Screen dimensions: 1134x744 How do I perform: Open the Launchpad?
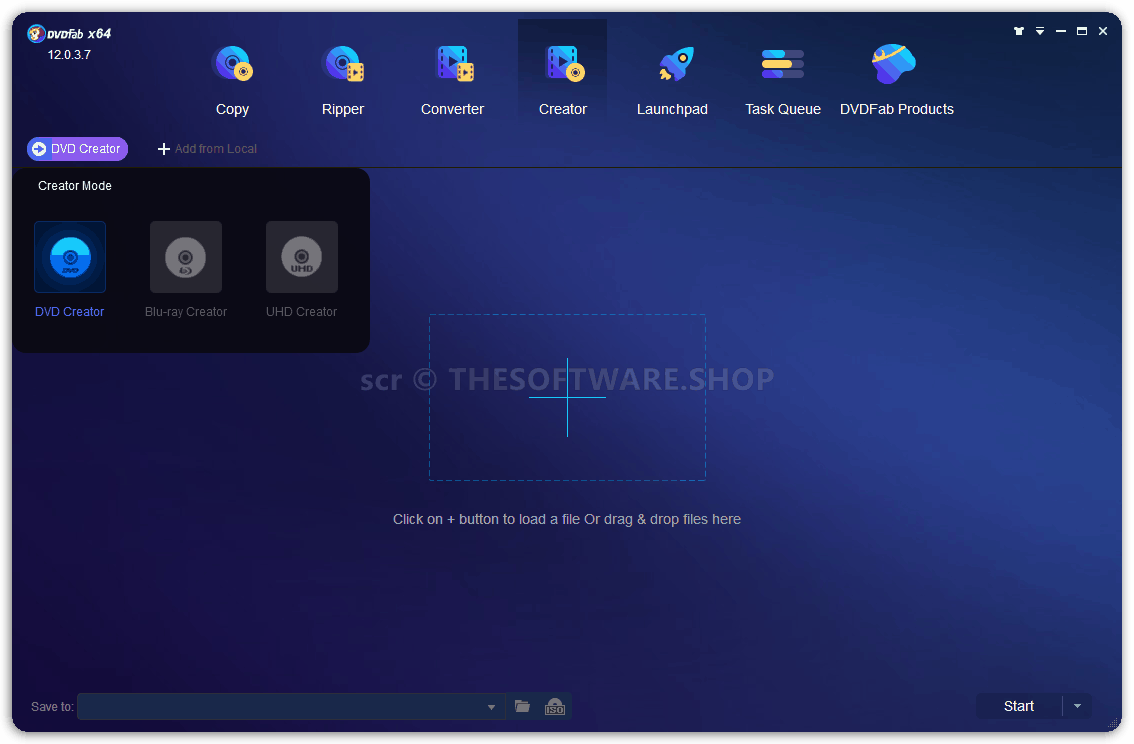[x=673, y=80]
